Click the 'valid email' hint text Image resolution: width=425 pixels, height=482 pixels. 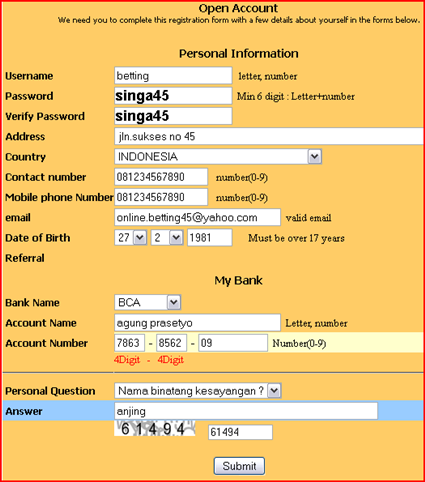(x=308, y=218)
